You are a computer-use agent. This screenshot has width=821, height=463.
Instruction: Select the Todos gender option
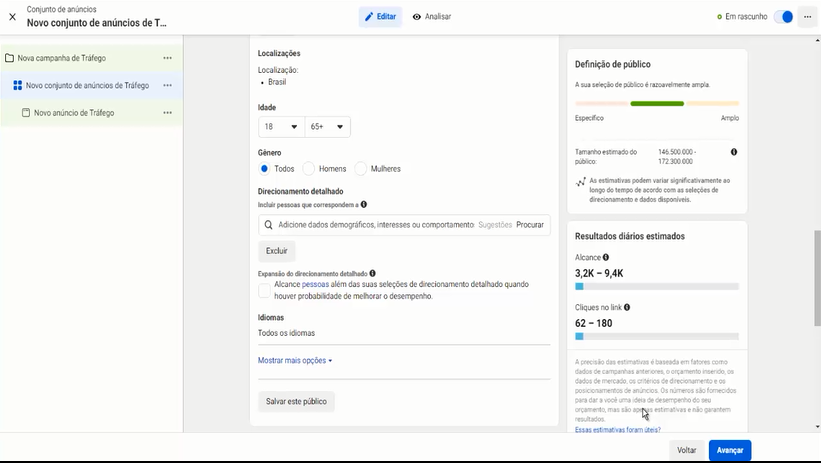point(264,169)
